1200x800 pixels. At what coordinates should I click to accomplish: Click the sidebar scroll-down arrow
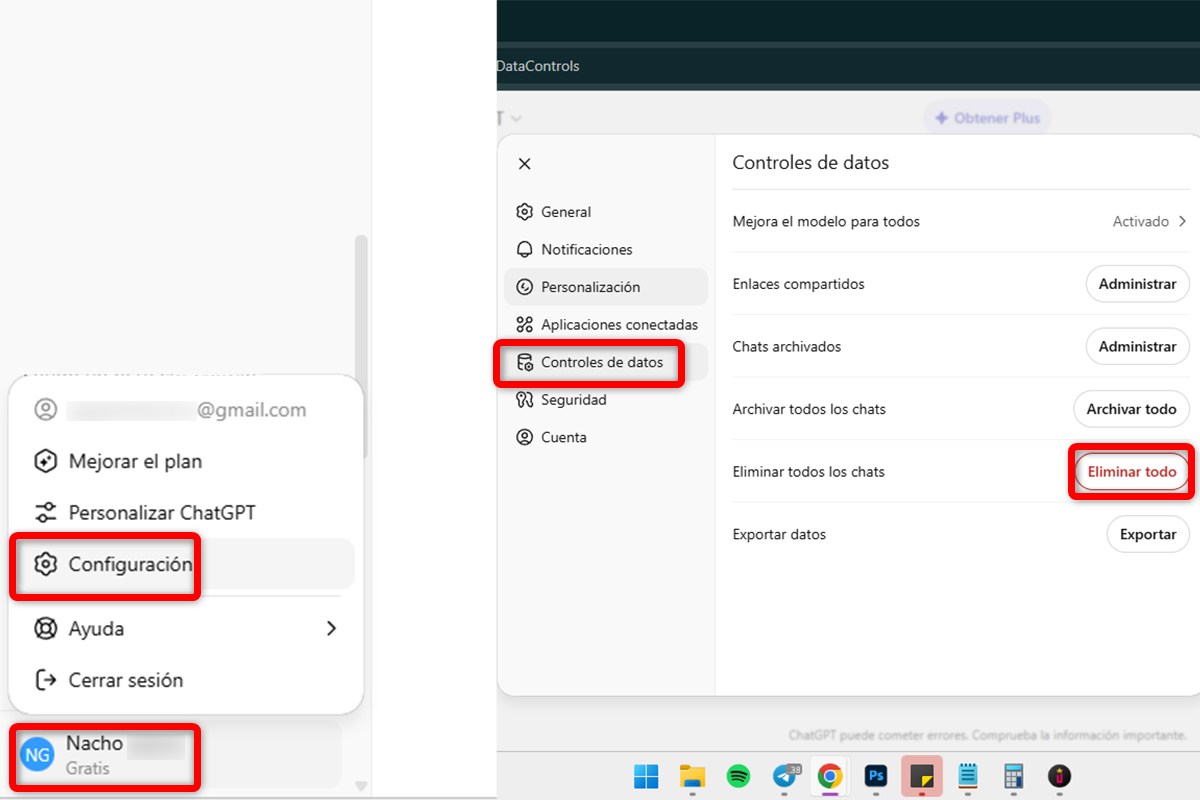click(x=362, y=786)
